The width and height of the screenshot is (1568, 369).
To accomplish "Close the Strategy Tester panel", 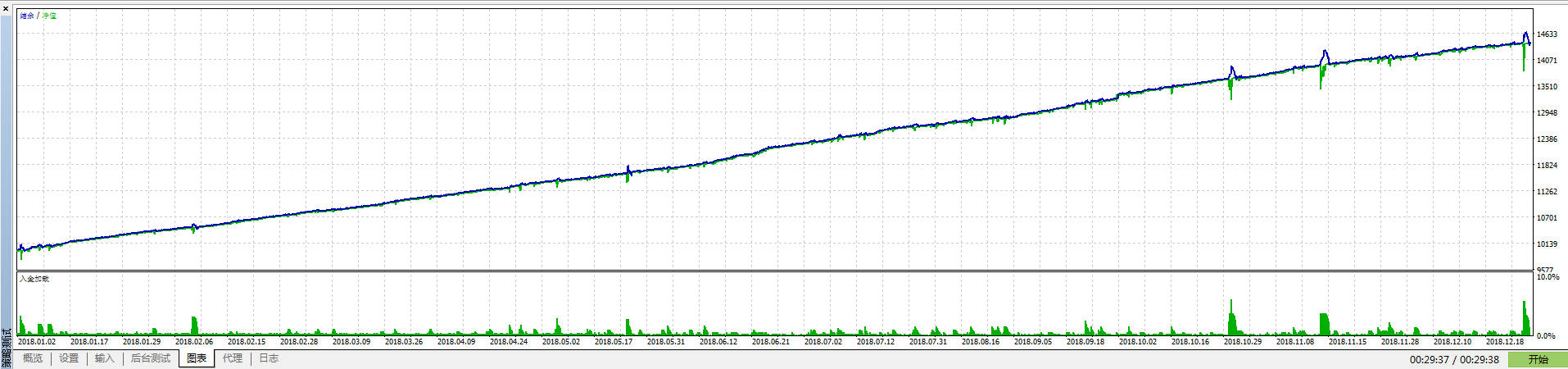I will click(x=6, y=8).
